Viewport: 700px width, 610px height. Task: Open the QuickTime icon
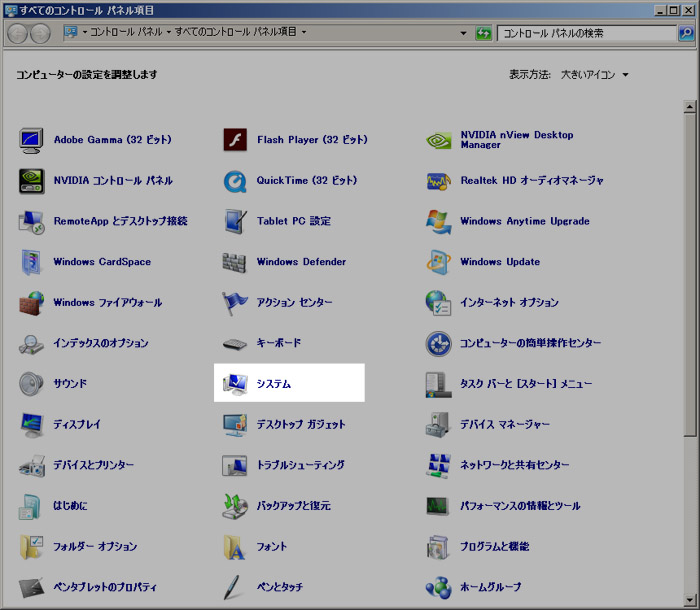pyautogui.click(x=235, y=181)
